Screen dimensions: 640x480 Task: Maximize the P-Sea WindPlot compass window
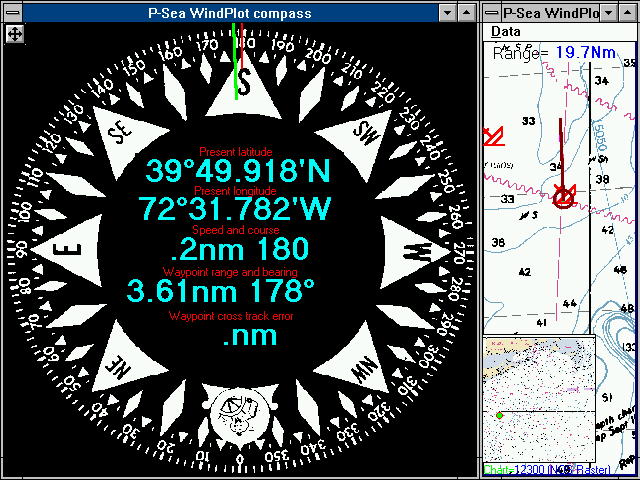(466, 13)
